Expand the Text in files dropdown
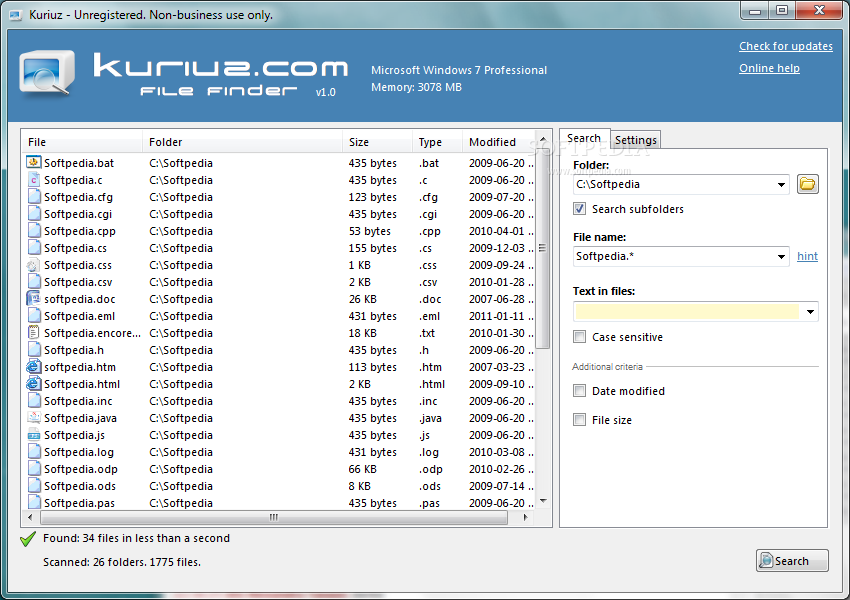The height and width of the screenshot is (600, 850). coord(810,312)
